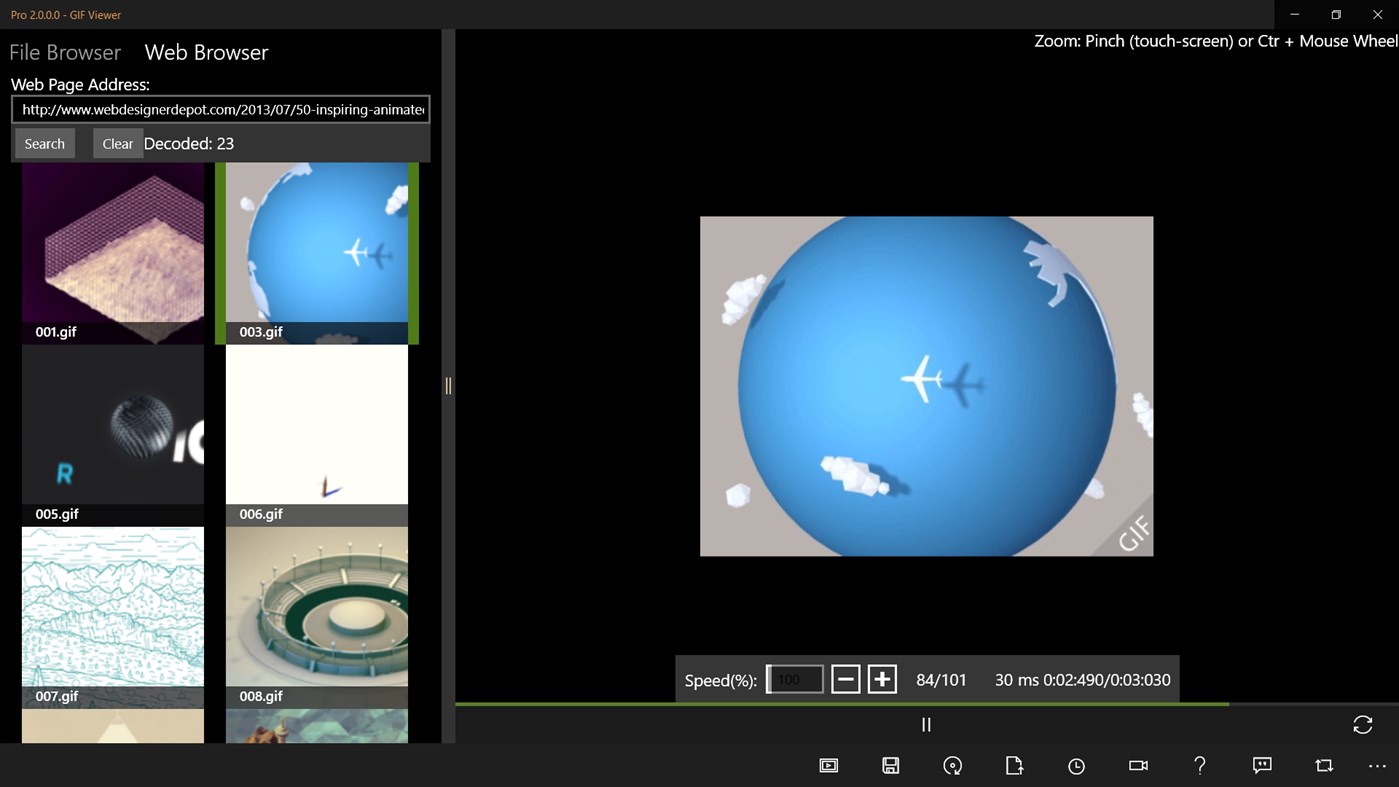Toggle the loop repeat icon near the crop

point(1323,766)
